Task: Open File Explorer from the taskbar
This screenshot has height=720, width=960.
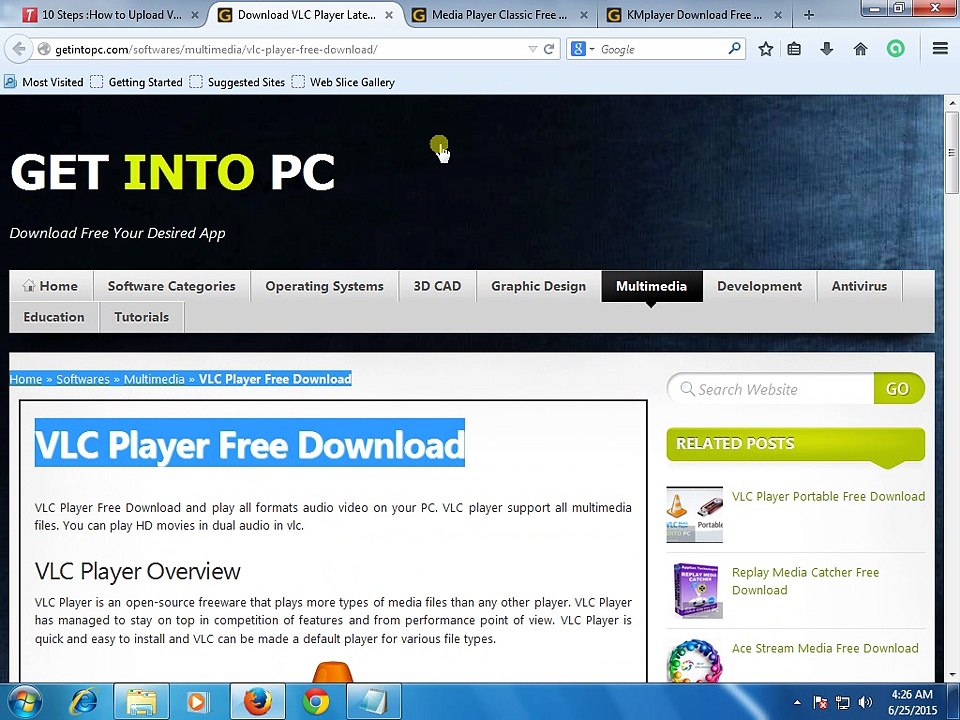Action: click(x=141, y=702)
